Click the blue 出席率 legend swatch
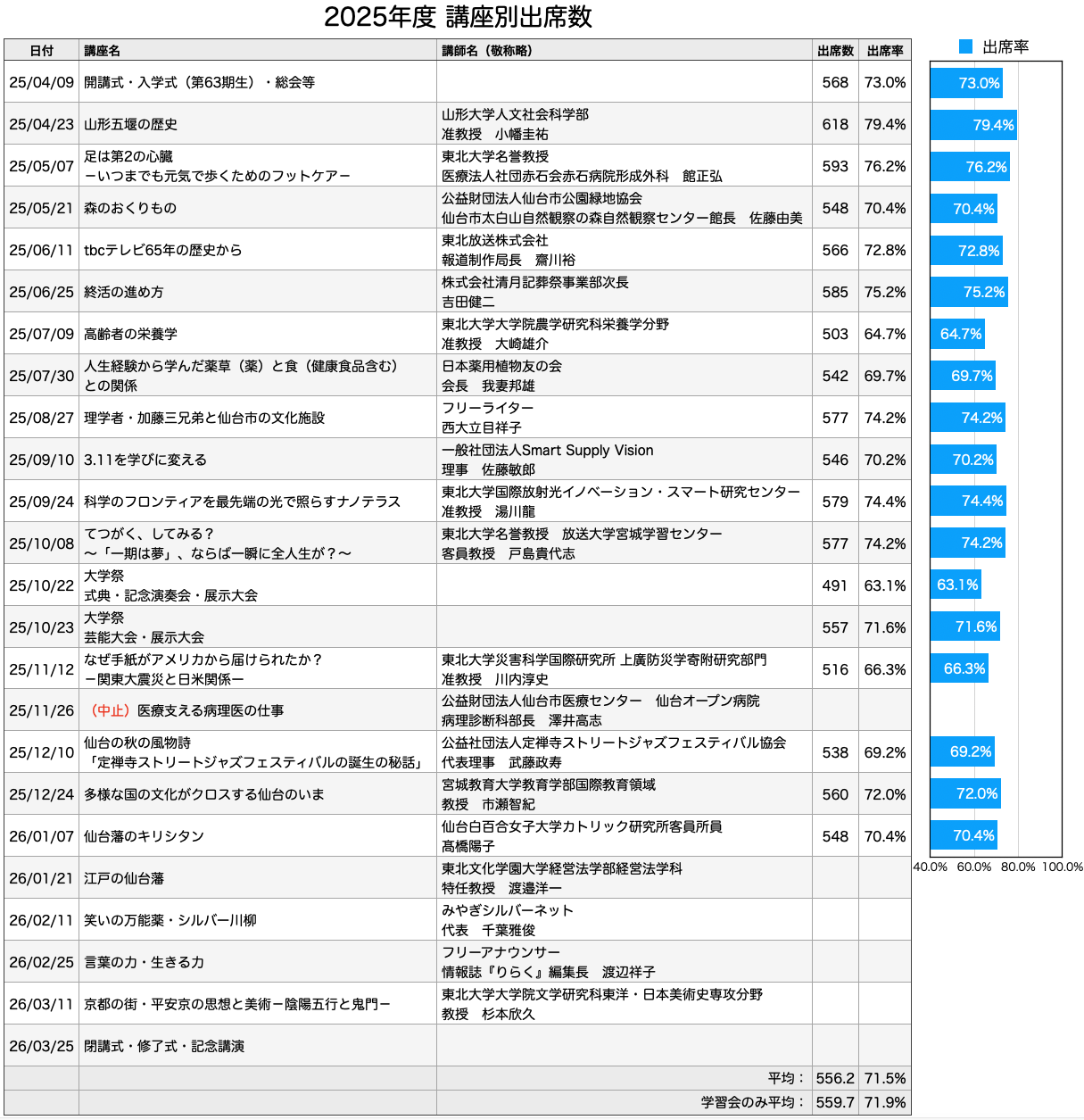Viewport: 1084px width, 1120px height. coord(964,47)
